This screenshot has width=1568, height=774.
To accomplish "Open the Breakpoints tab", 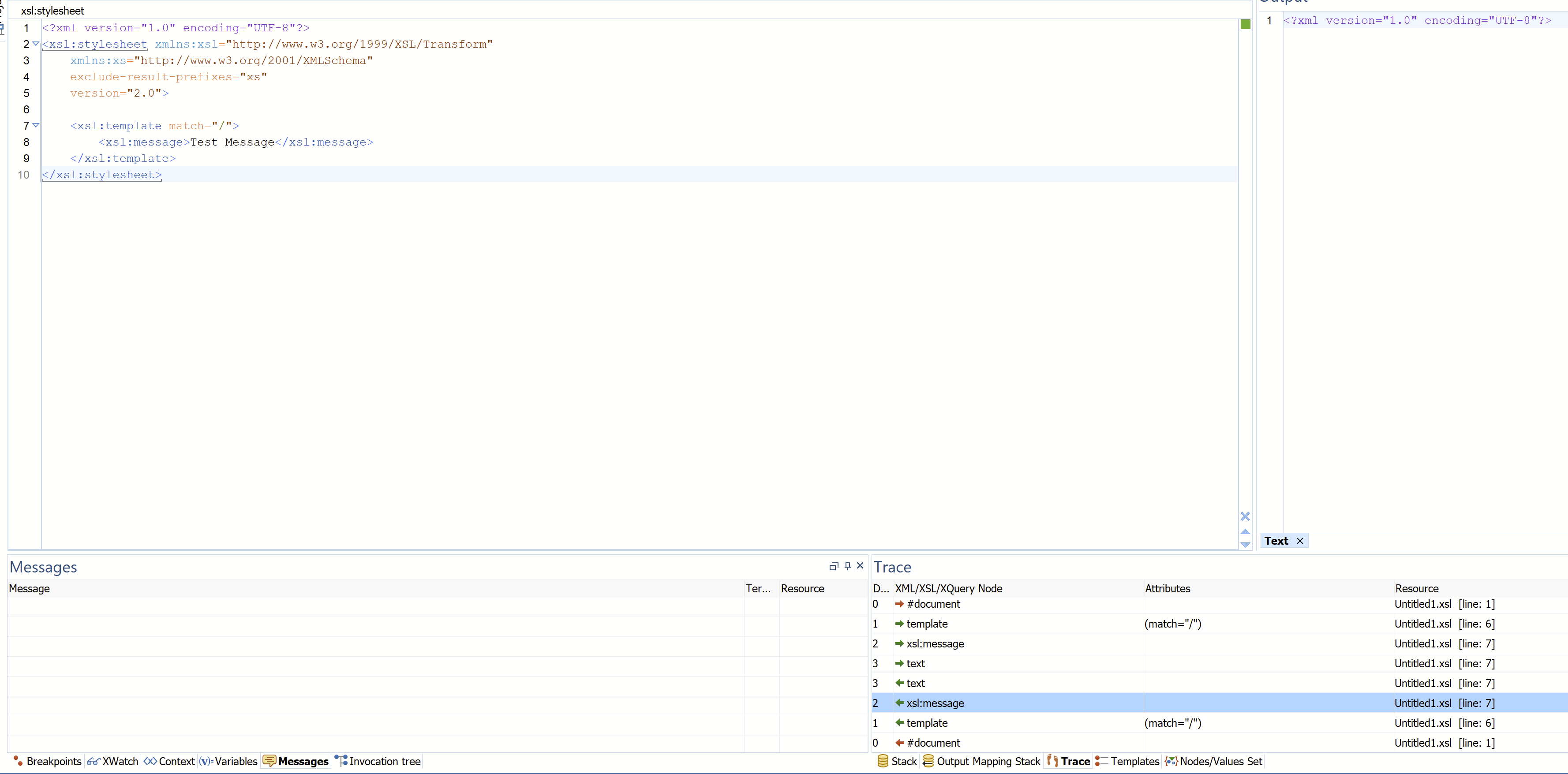I will [x=48, y=761].
